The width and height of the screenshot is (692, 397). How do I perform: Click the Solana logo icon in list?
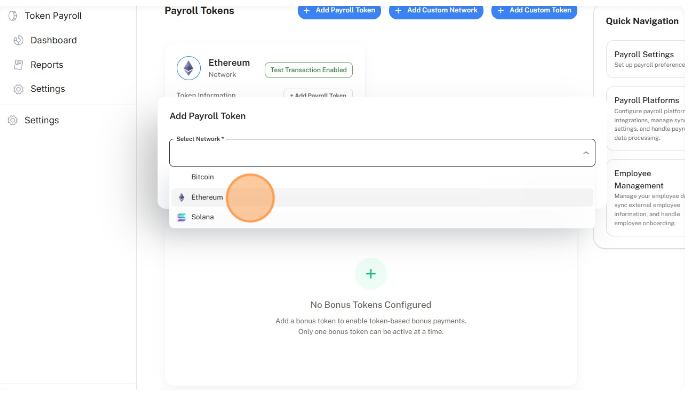click(x=181, y=217)
